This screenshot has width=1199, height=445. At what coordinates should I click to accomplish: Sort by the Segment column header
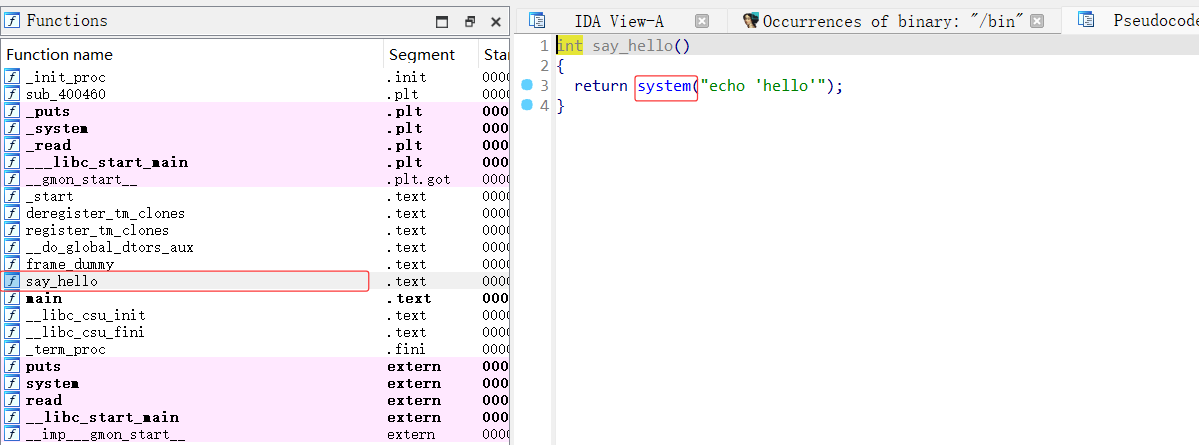421,54
